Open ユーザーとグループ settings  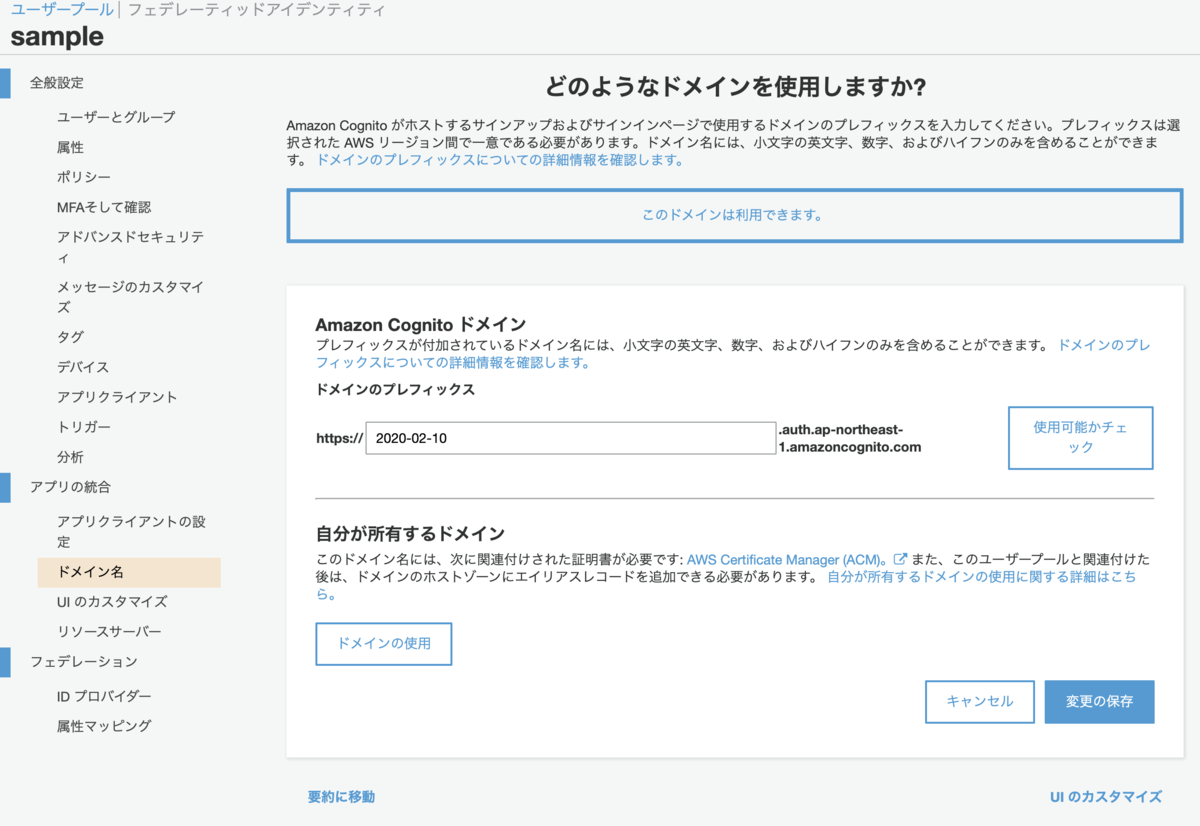(116, 117)
